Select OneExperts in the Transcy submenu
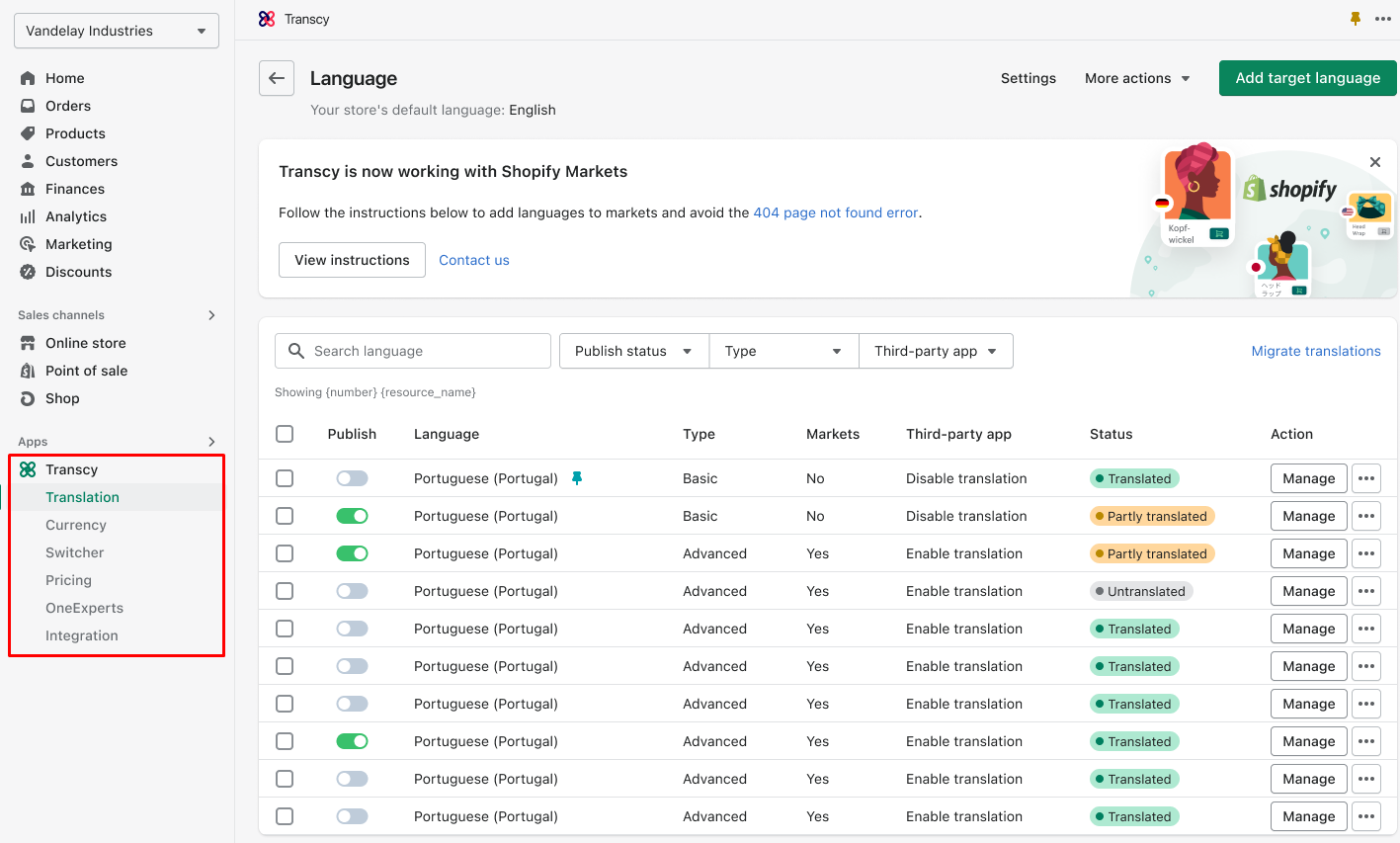1400x843 pixels. tap(85, 608)
